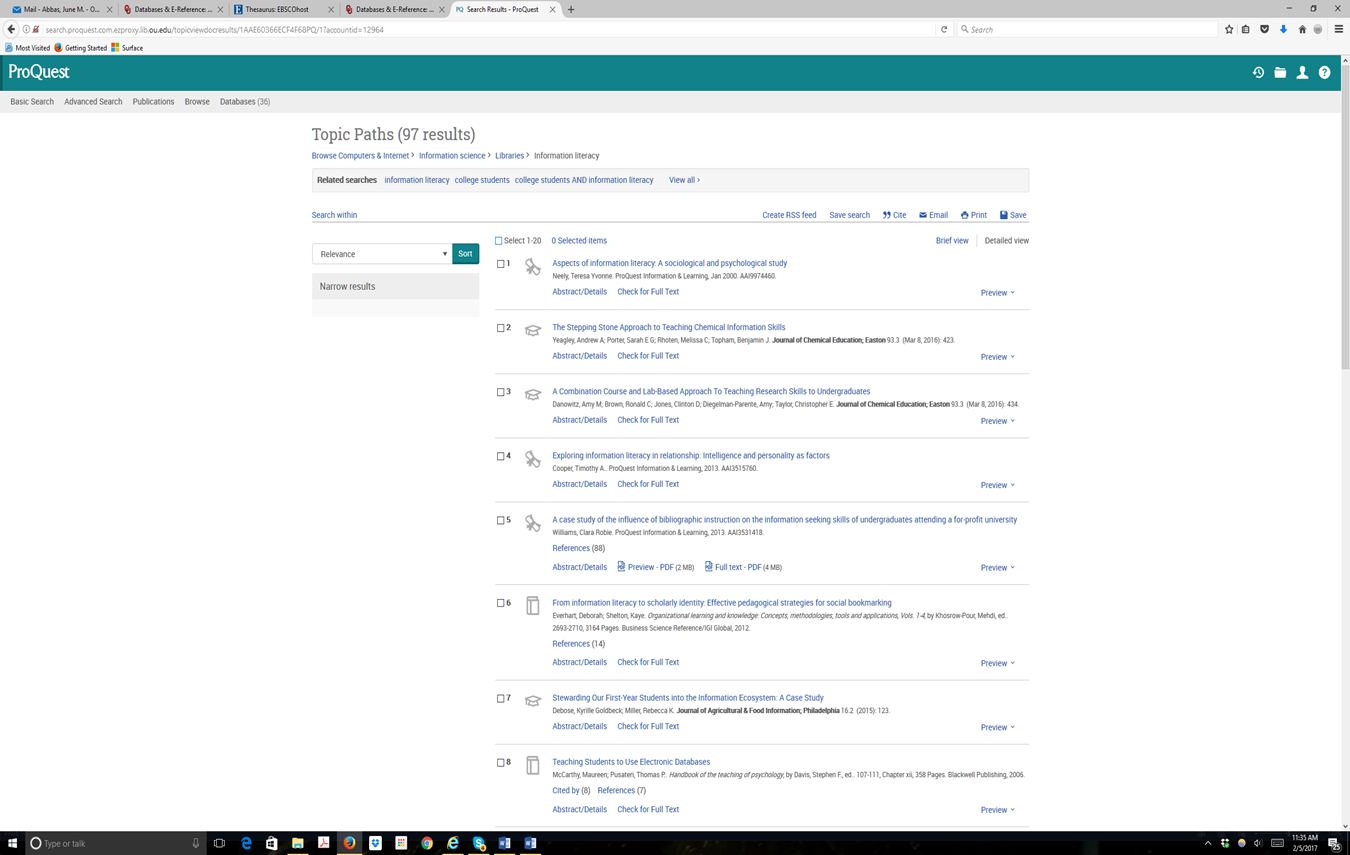Open the My Research folder icon

click(x=1280, y=73)
